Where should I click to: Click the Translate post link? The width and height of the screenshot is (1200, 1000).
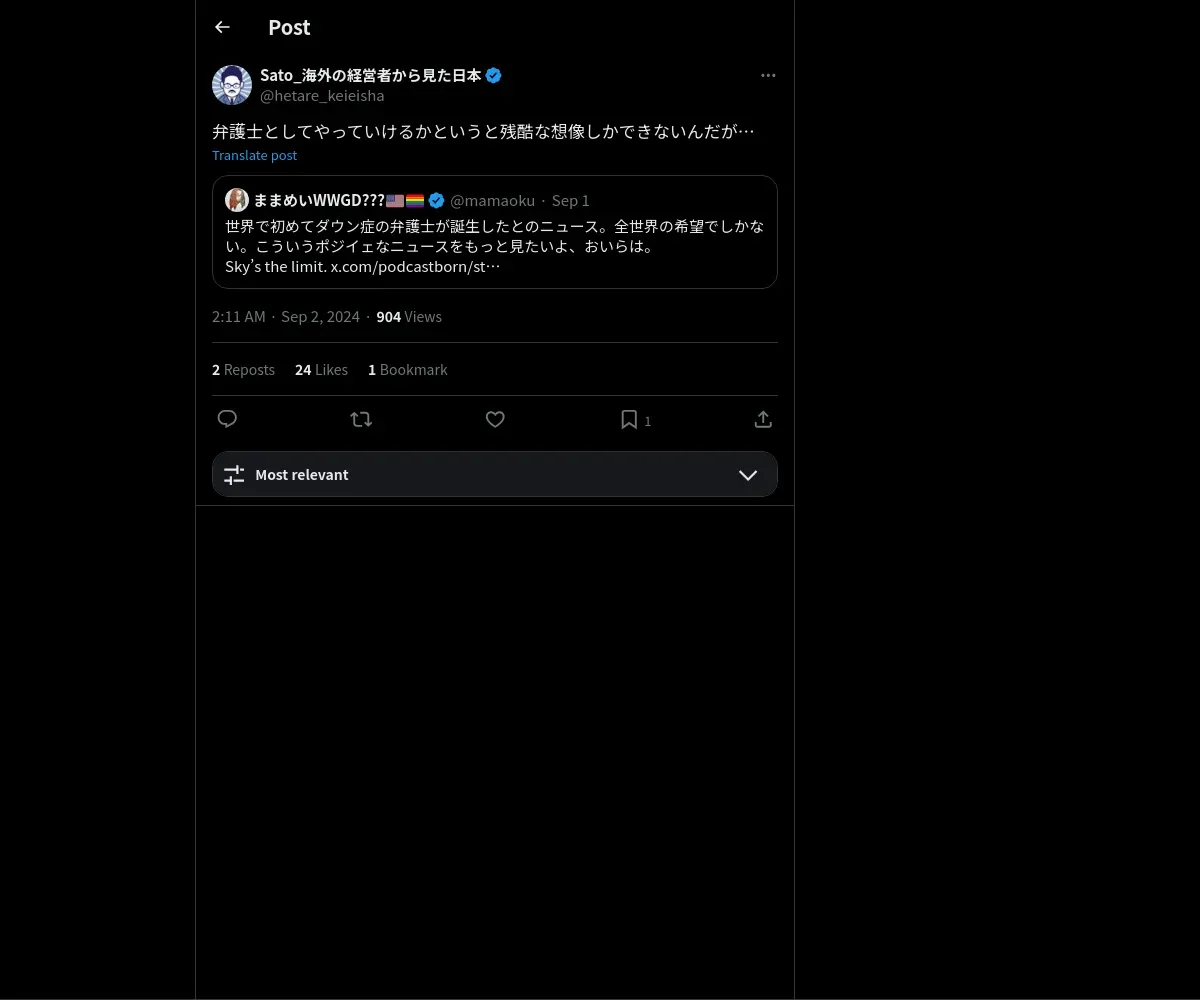254,155
